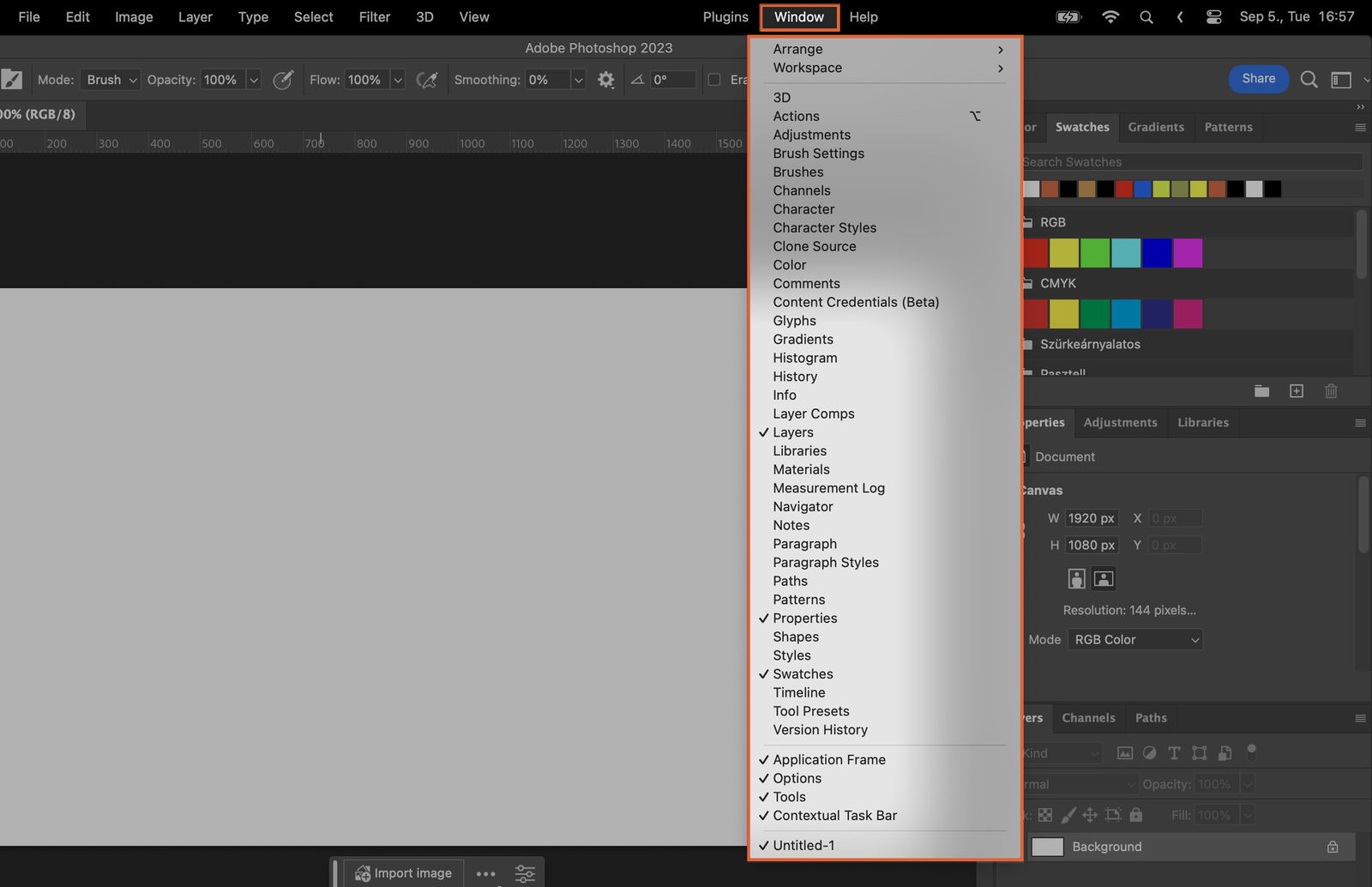The height and width of the screenshot is (887, 1372).
Task: Click the blue Share button
Action: [1258, 79]
